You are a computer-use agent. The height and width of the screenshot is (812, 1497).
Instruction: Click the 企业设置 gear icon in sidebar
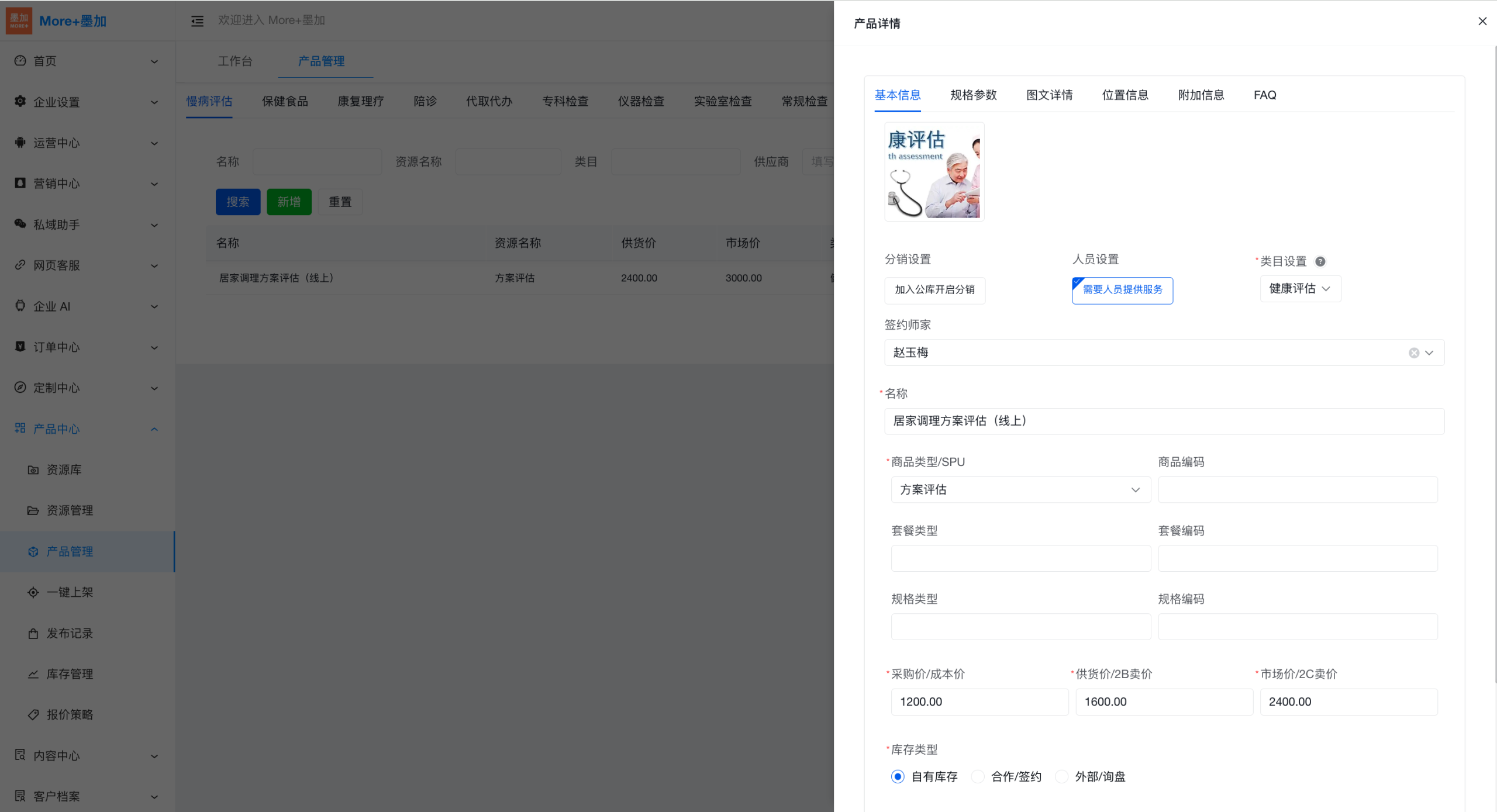click(20, 101)
